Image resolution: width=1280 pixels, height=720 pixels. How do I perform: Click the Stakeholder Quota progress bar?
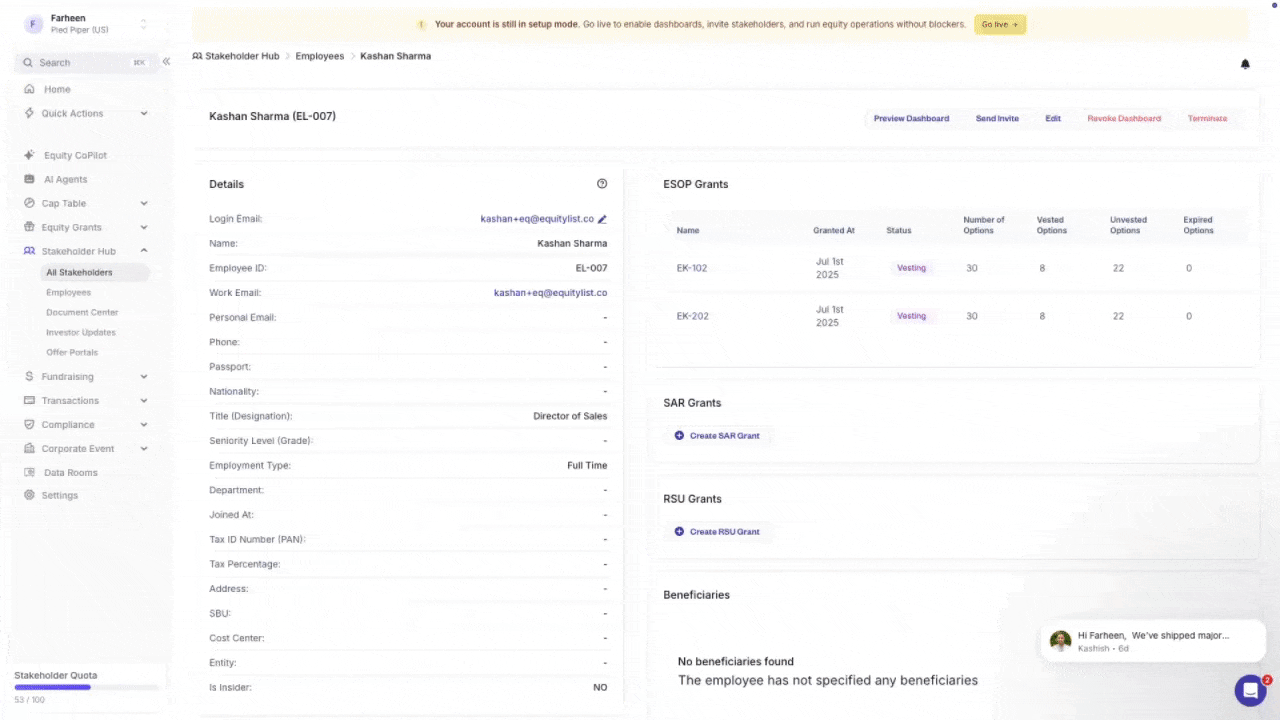point(86,688)
